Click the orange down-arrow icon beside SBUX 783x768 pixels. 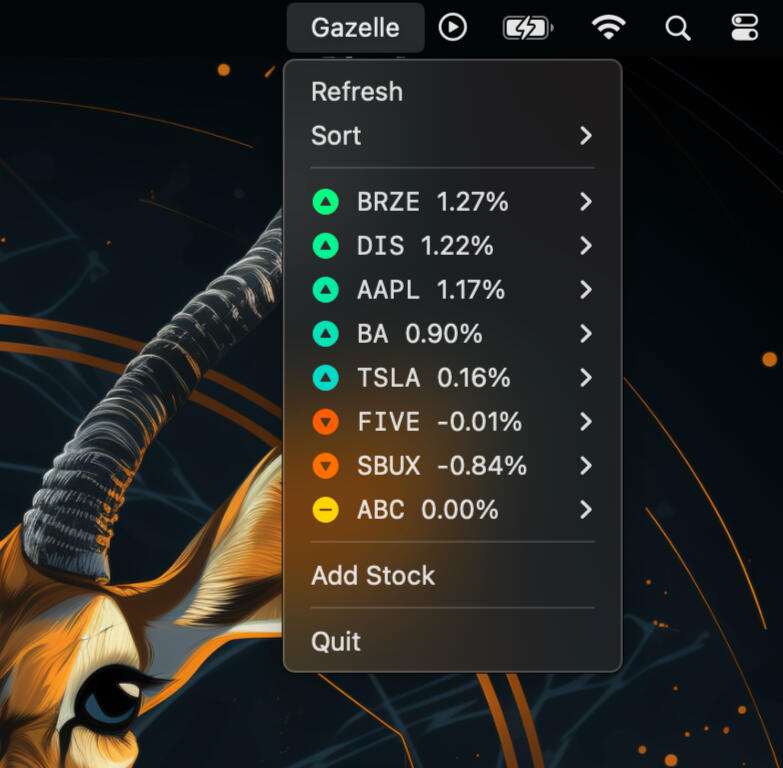pos(326,466)
